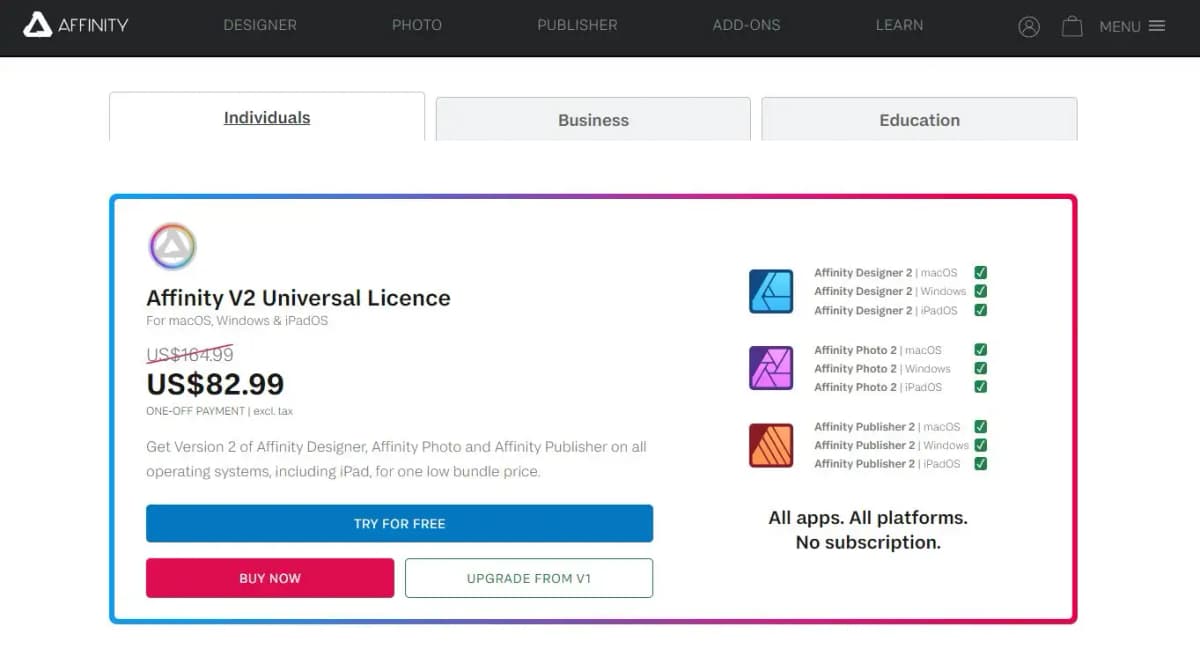Open the user account icon
The width and height of the screenshot is (1200, 656).
(1029, 27)
